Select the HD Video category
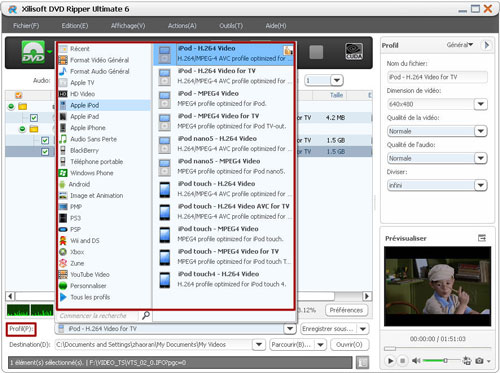This screenshot has height=373, width=500. (x=82, y=94)
